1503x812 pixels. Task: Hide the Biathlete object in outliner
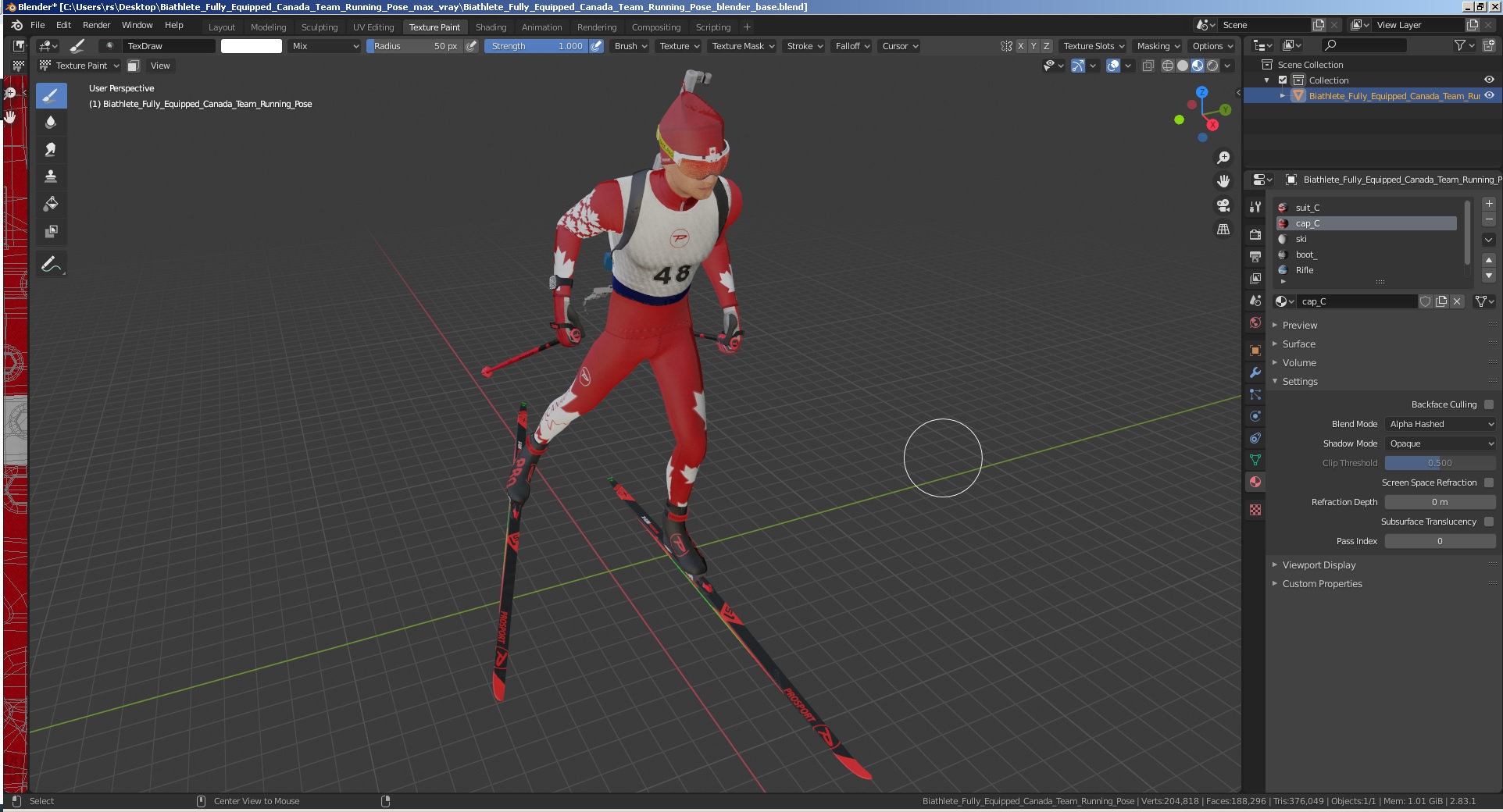tap(1489, 95)
